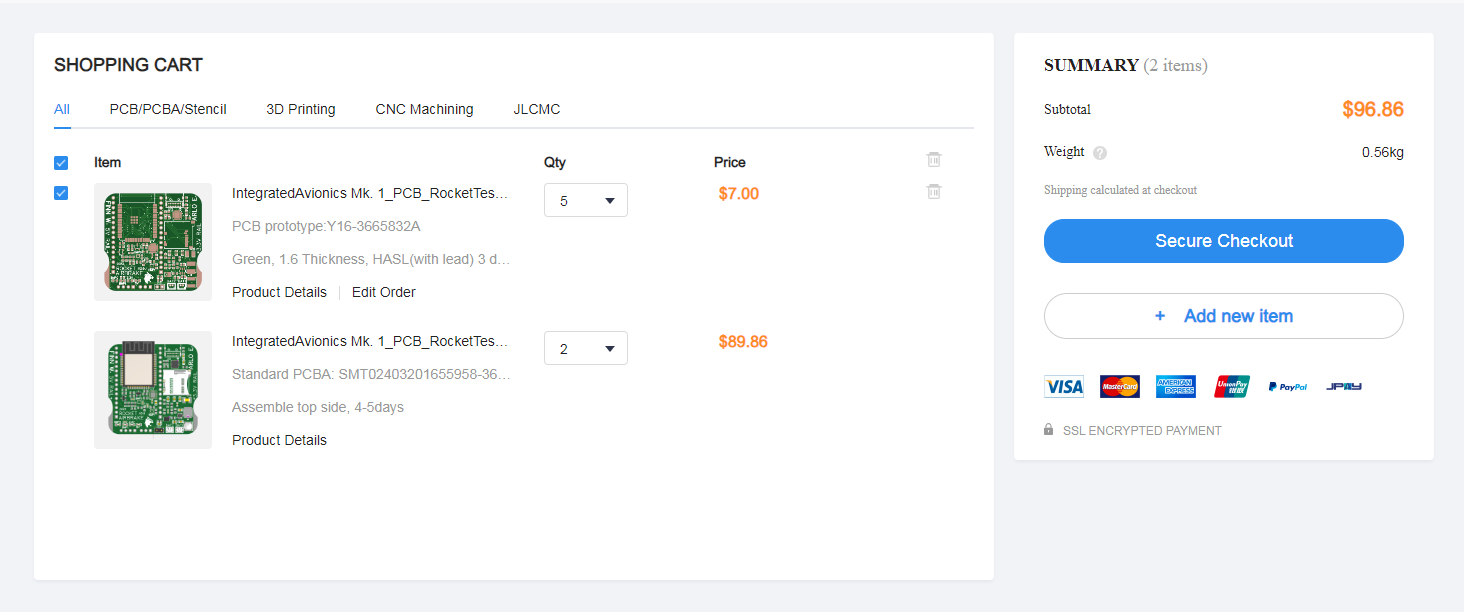Toggle the select-all items checkbox
The height and width of the screenshot is (612, 1464).
coord(61,163)
